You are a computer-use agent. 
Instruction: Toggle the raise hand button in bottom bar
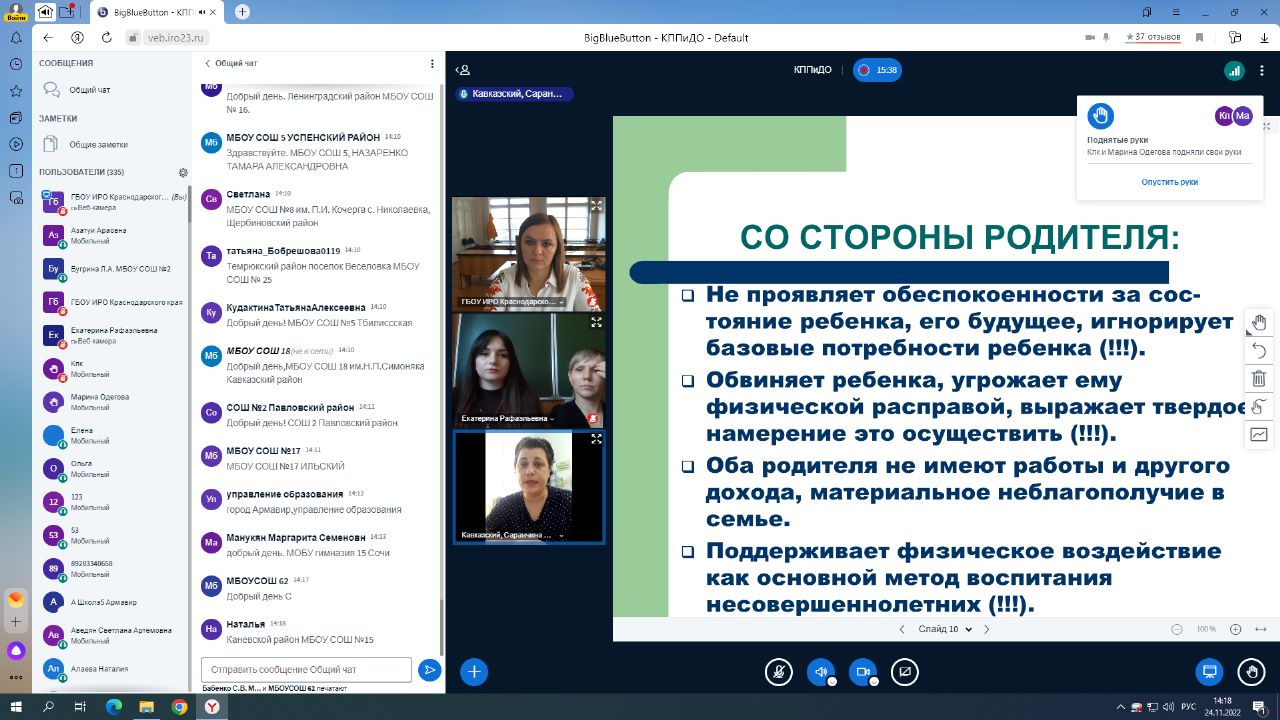tap(1249, 672)
